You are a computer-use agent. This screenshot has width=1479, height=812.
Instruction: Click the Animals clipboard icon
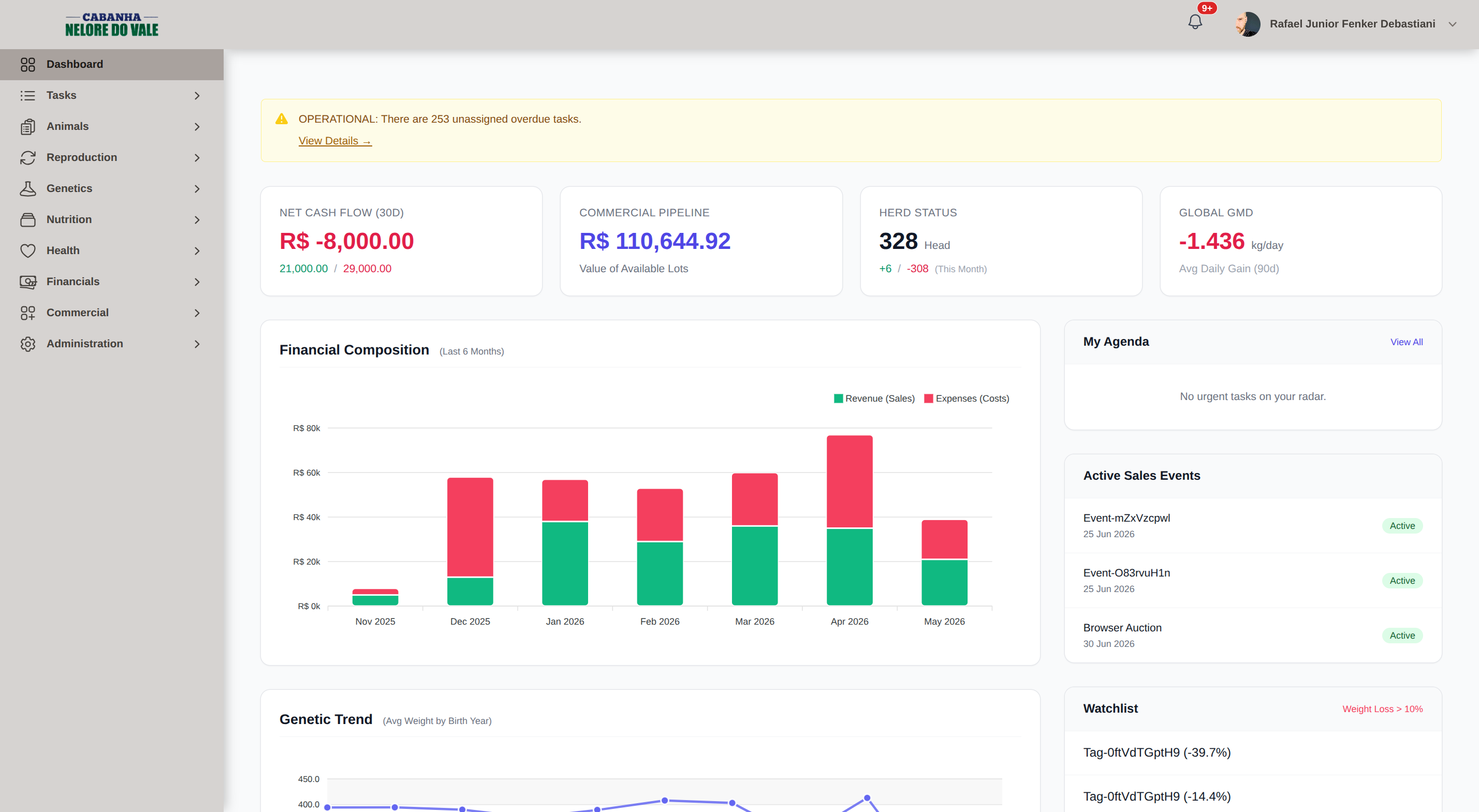click(27, 126)
